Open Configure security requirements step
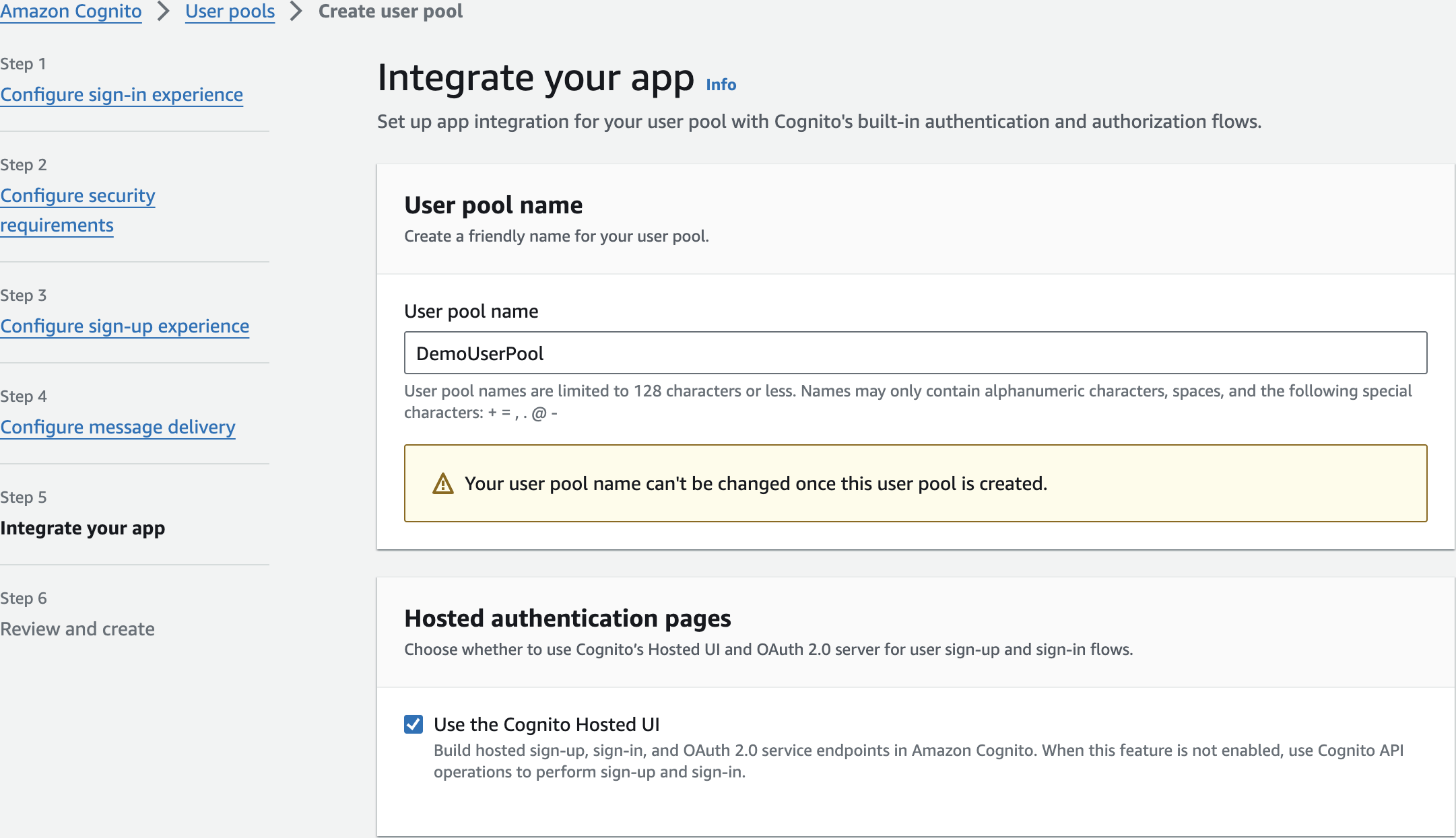Screen dimensions: 1456x838 77,196
